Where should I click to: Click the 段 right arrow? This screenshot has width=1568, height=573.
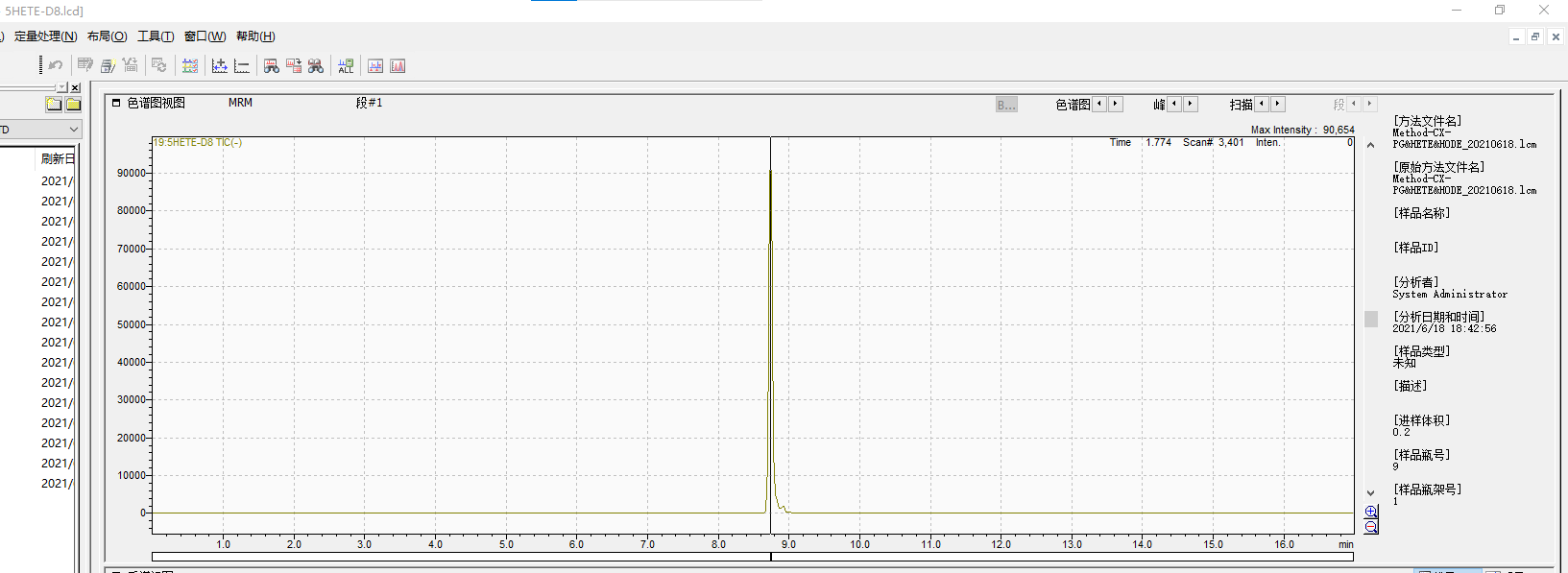(x=1369, y=104)
